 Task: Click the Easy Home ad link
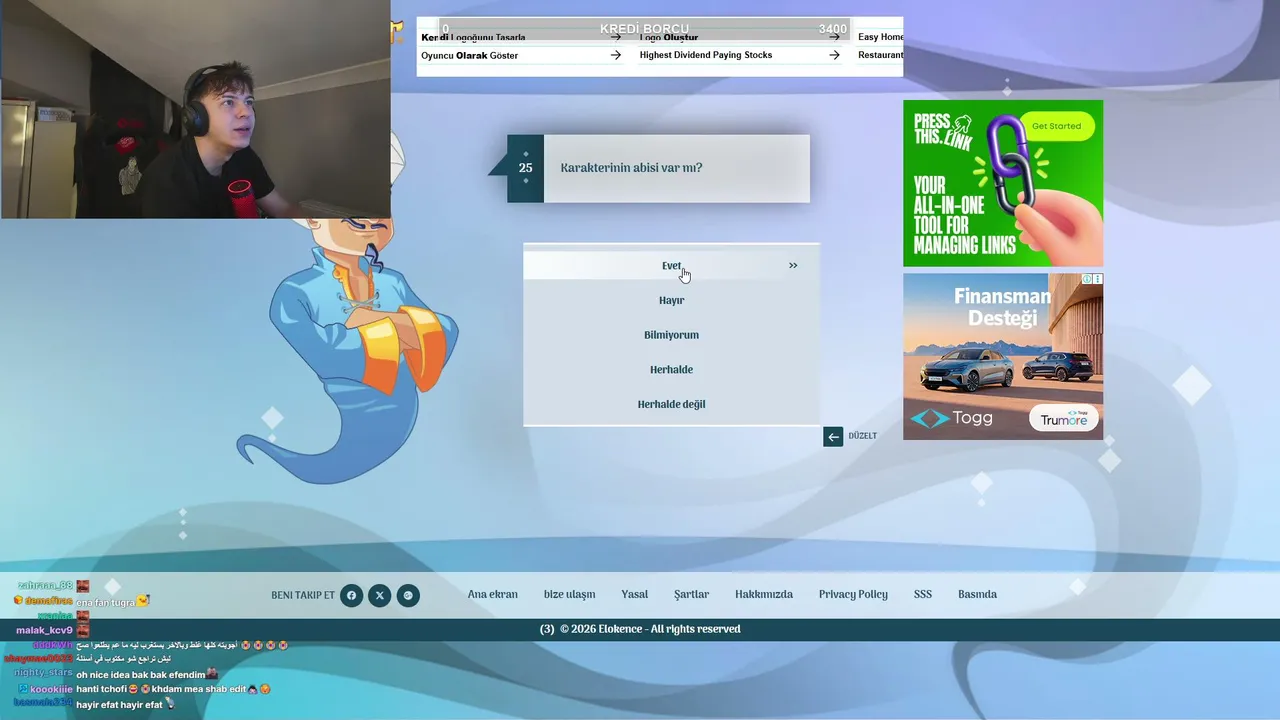click(x=880, y=37)
